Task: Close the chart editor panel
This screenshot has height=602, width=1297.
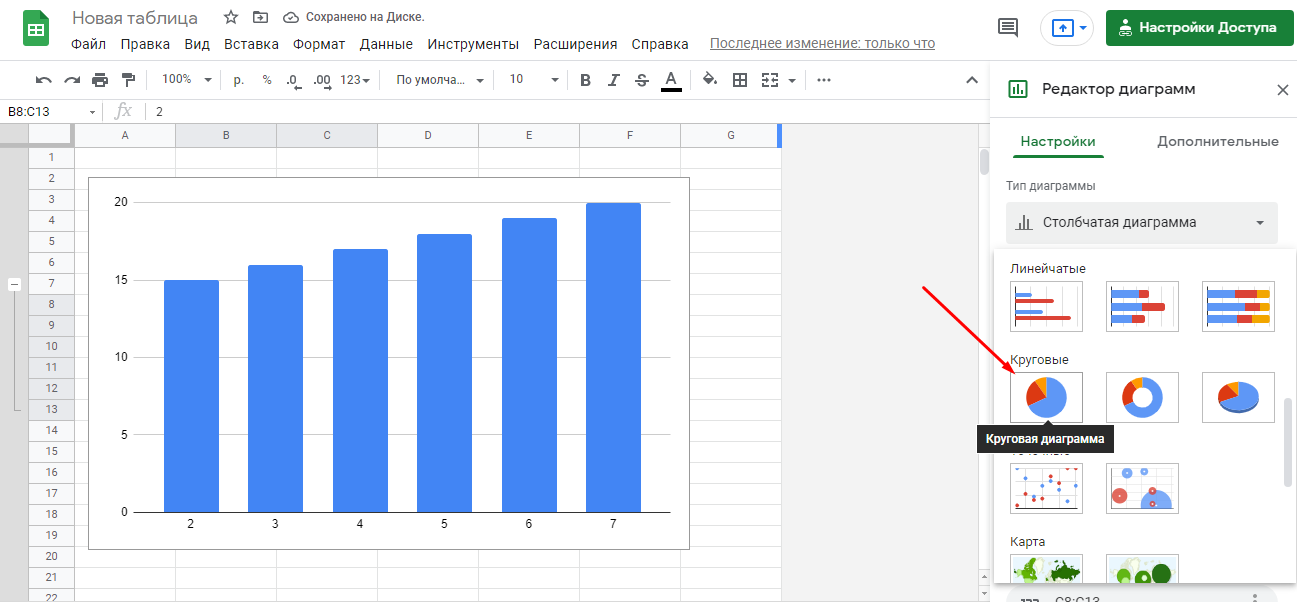Action: click(1282, 90)
